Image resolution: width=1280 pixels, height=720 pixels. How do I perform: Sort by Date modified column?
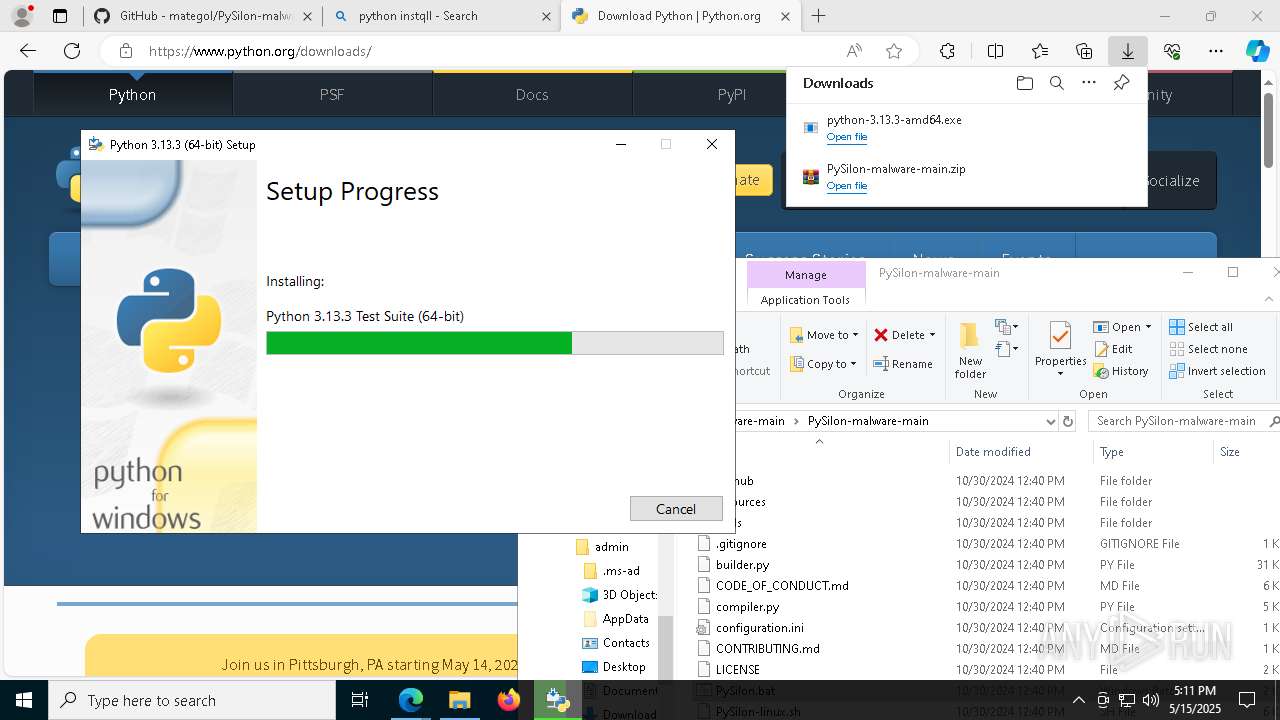coord(1020,452)
